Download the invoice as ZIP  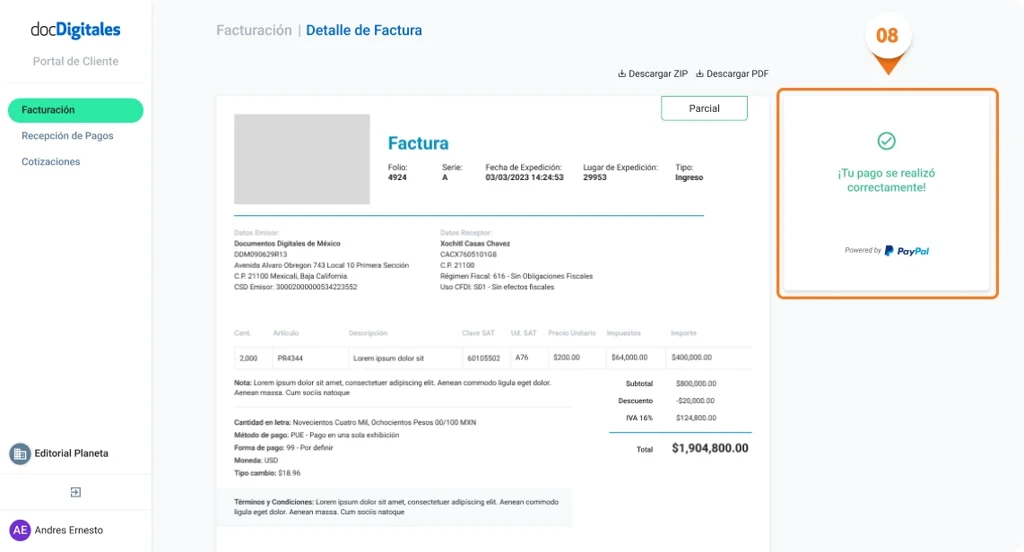(653, 74)
